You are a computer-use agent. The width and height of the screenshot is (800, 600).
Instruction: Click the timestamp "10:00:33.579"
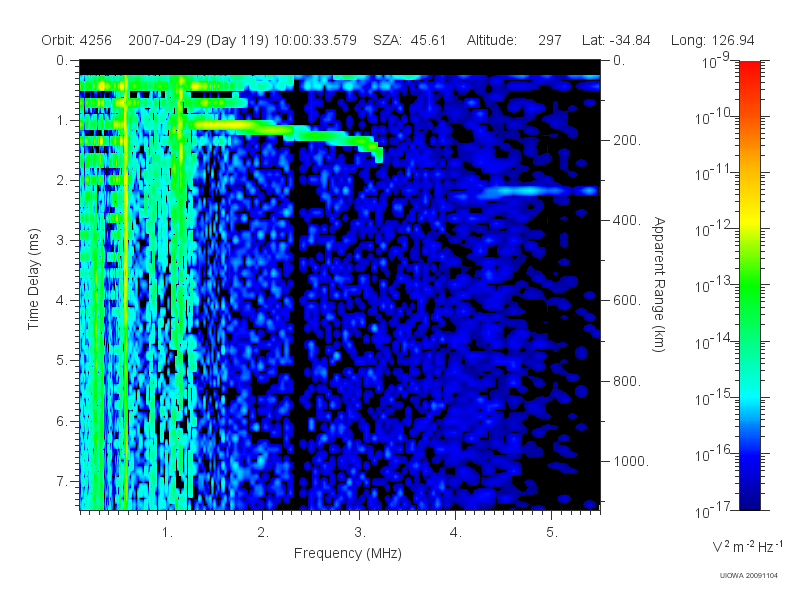click(x=315, y=40)
